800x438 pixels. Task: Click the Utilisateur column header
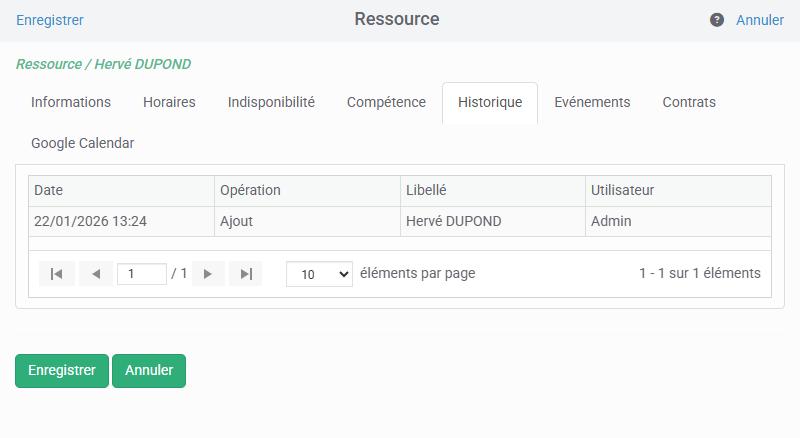click(x=679, y=190)
